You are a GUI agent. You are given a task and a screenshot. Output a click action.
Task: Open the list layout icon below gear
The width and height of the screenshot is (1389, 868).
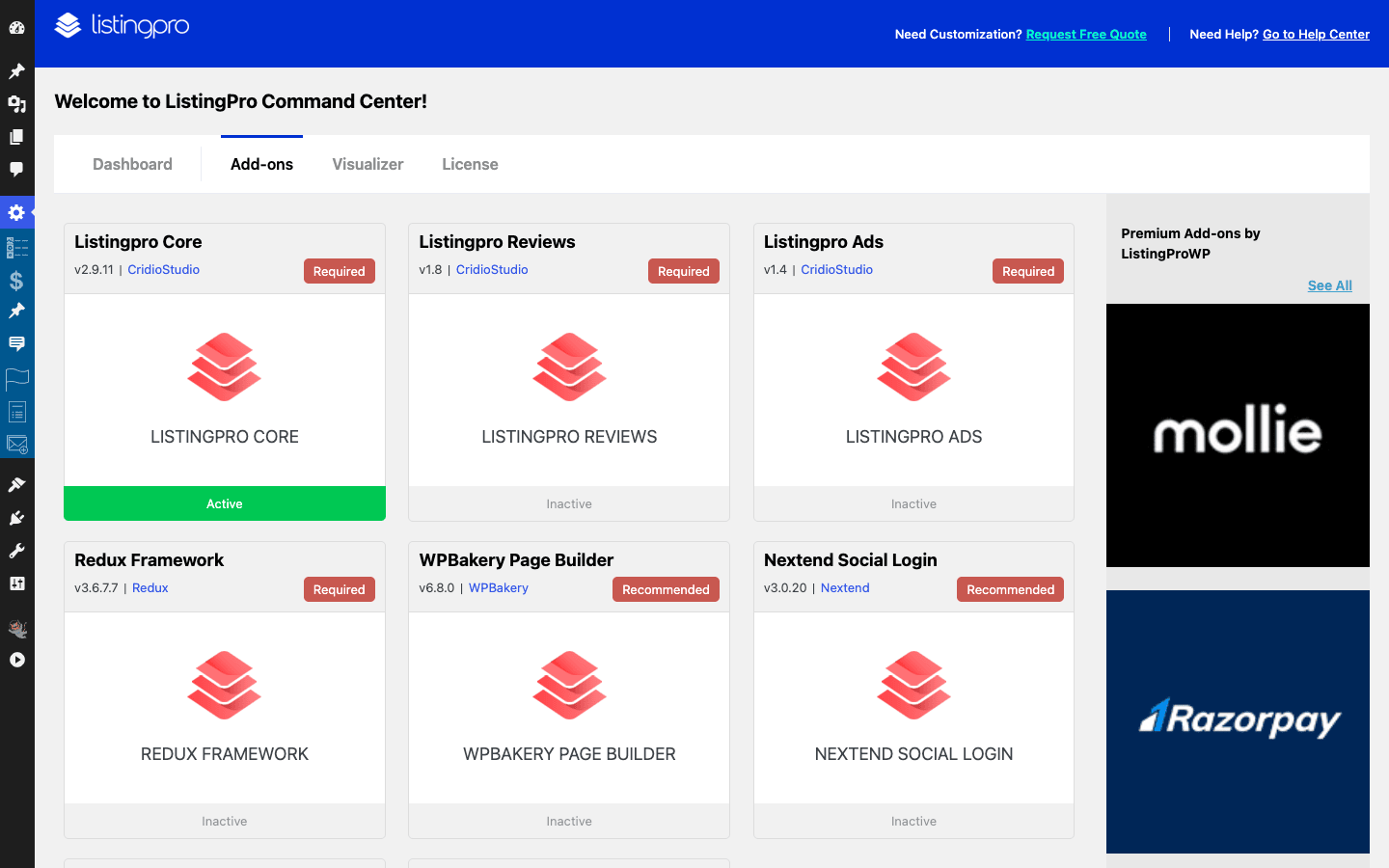pyautogui.click(x=17, y=248)
